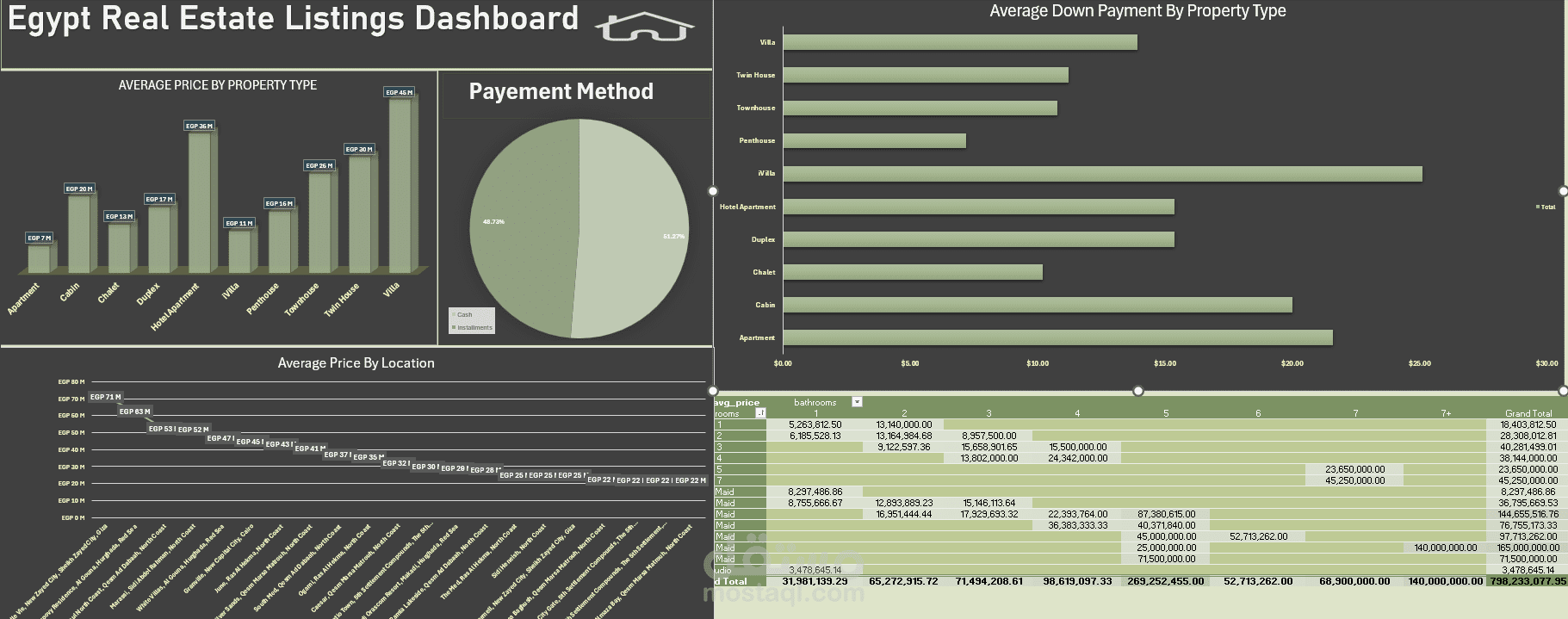
Task: Click the 'EGP 20 M' data label above Cabin
Action: click(x=79, y=189)
